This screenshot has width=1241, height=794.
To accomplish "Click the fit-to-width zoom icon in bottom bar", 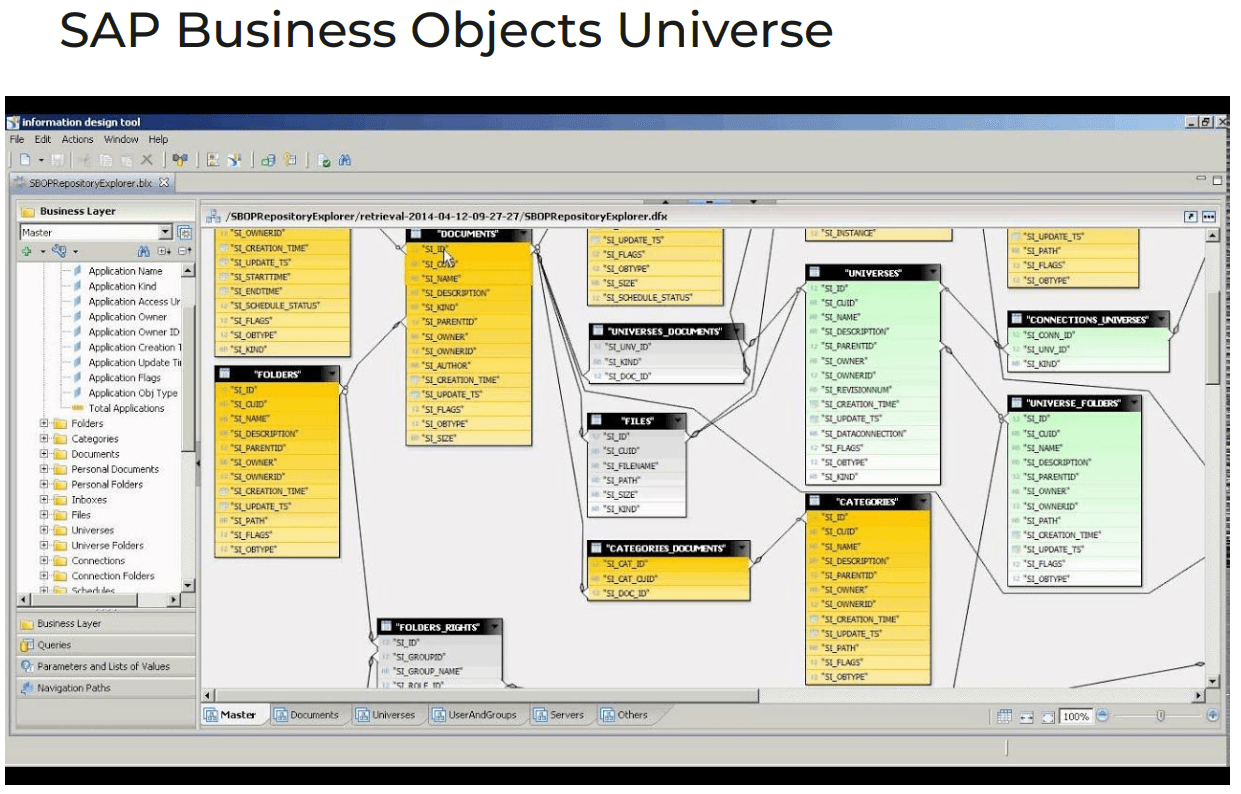I will [x=1027, y=717].
